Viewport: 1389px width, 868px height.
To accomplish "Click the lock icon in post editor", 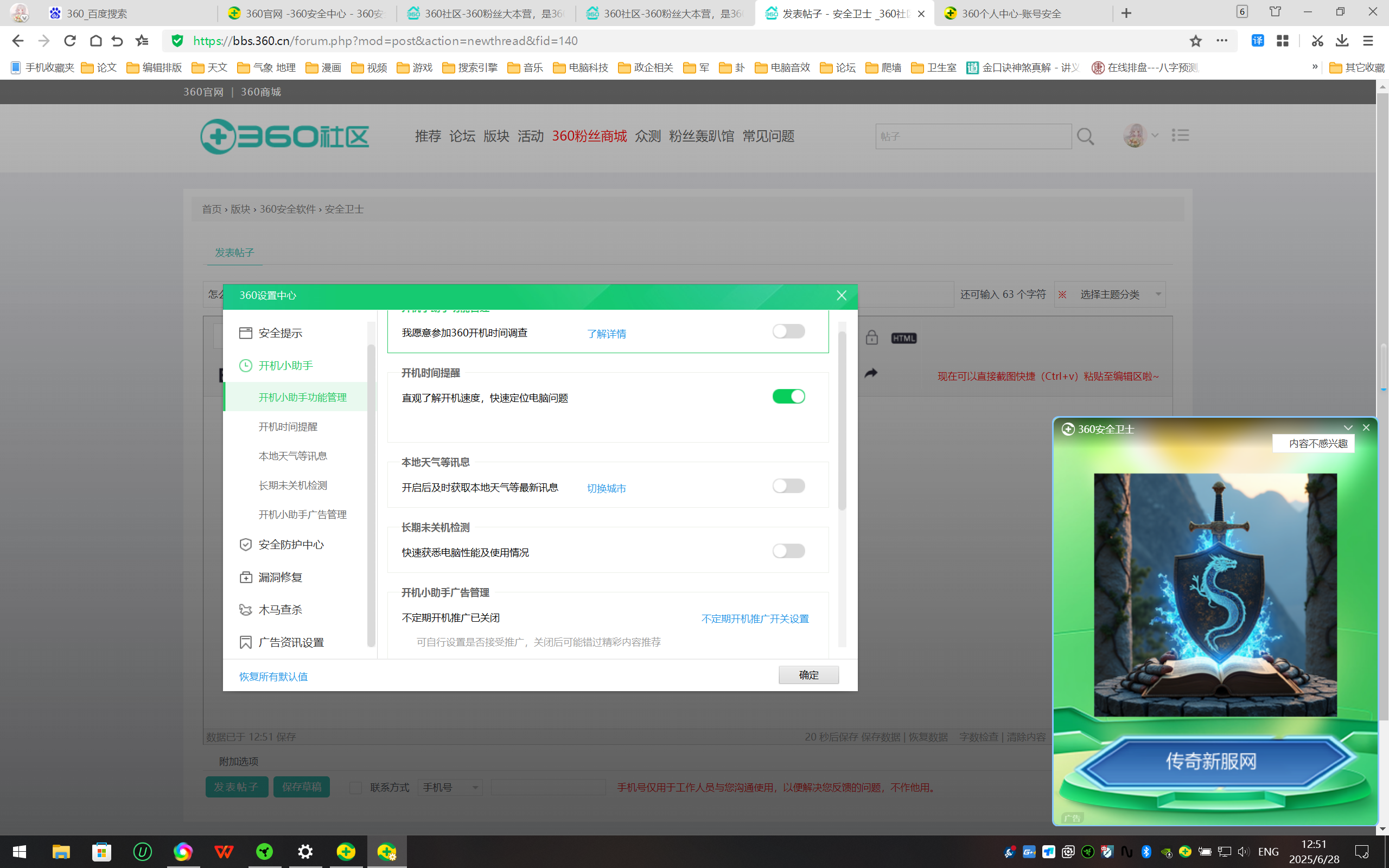I will (872, 337).
